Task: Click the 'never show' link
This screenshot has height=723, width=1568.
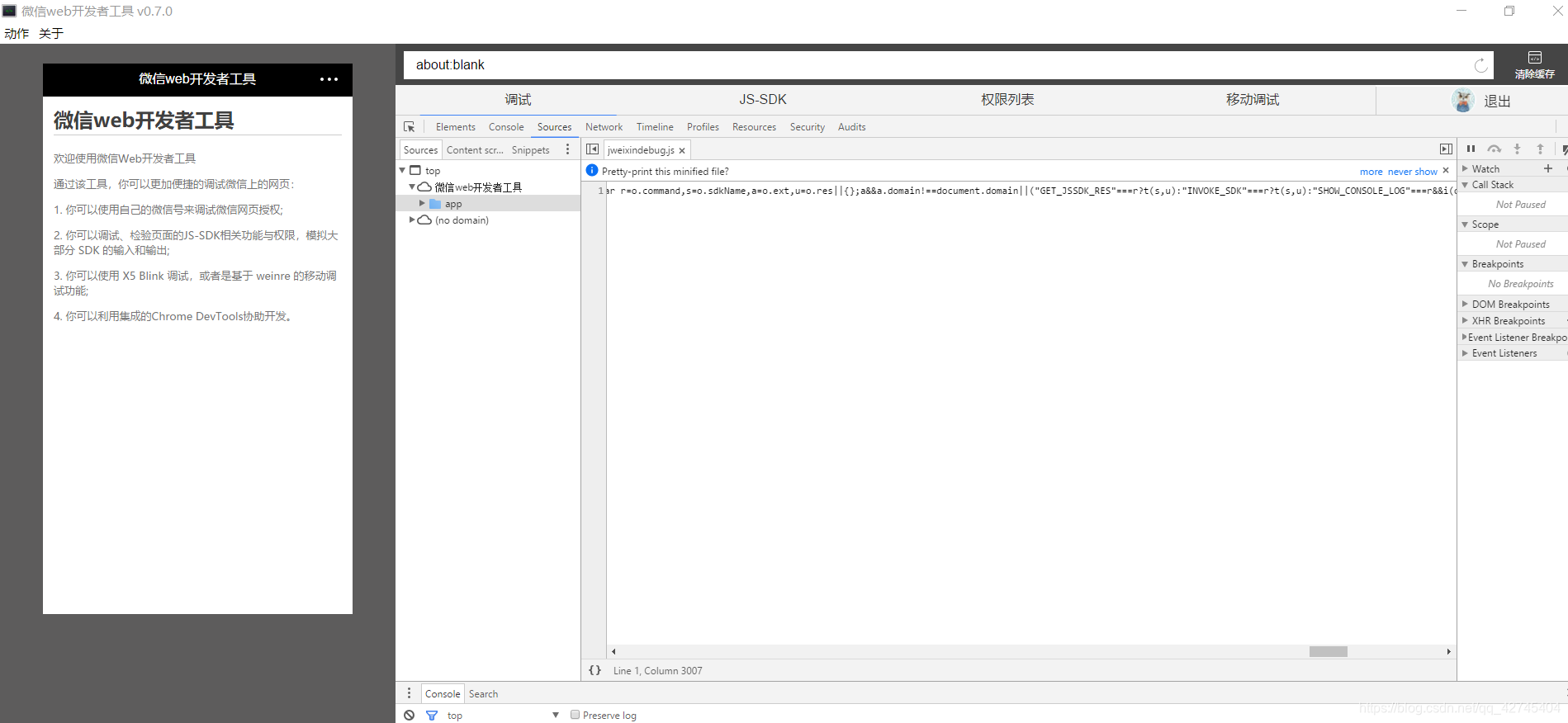Action: point(1413,172)
